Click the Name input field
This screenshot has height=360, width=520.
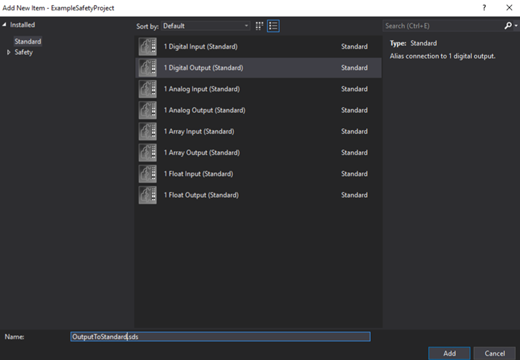(x=220, y=337)
